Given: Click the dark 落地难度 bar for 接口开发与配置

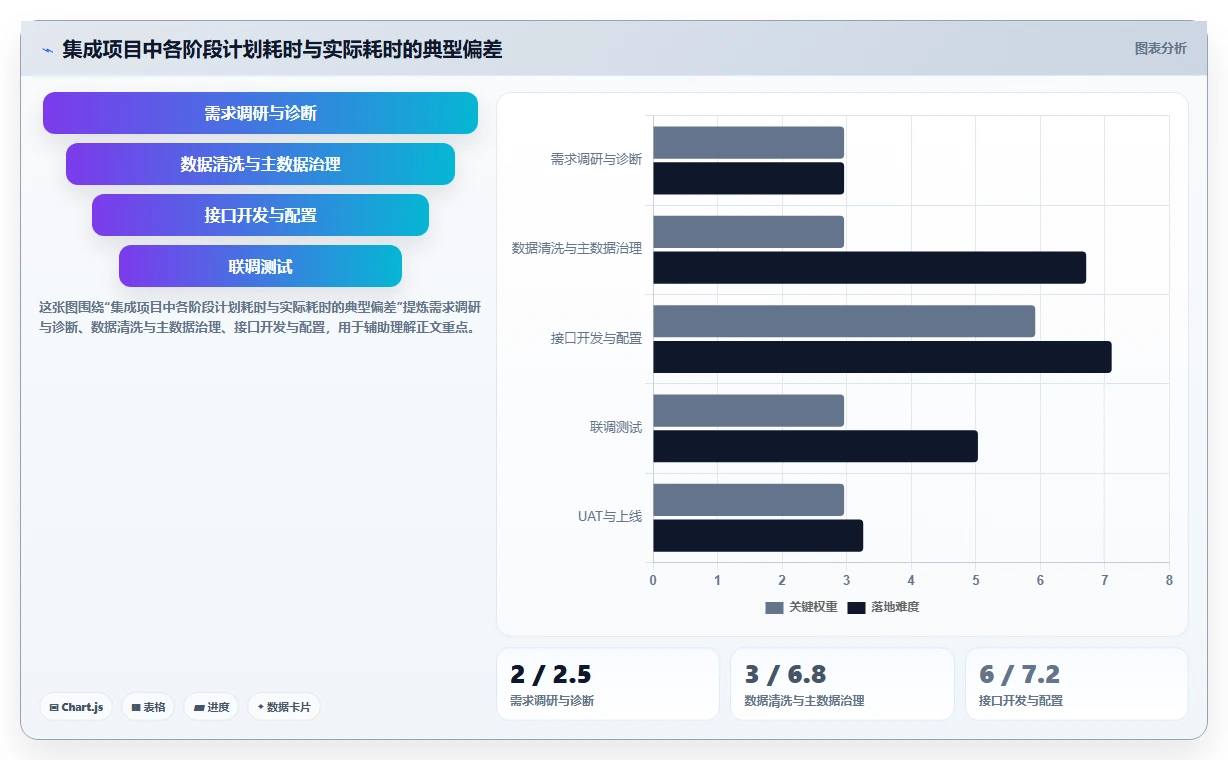Looking at the screenshot, I should (x=882, y=357).
